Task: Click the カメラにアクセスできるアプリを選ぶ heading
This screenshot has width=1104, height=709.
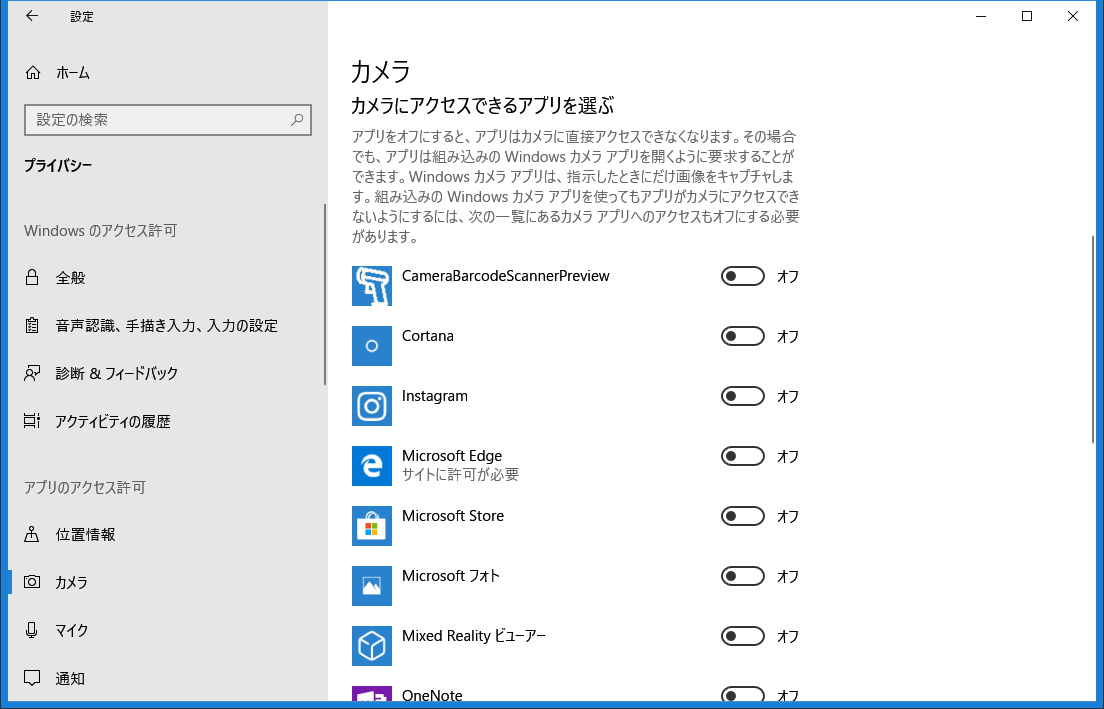Action: point(482,106)
